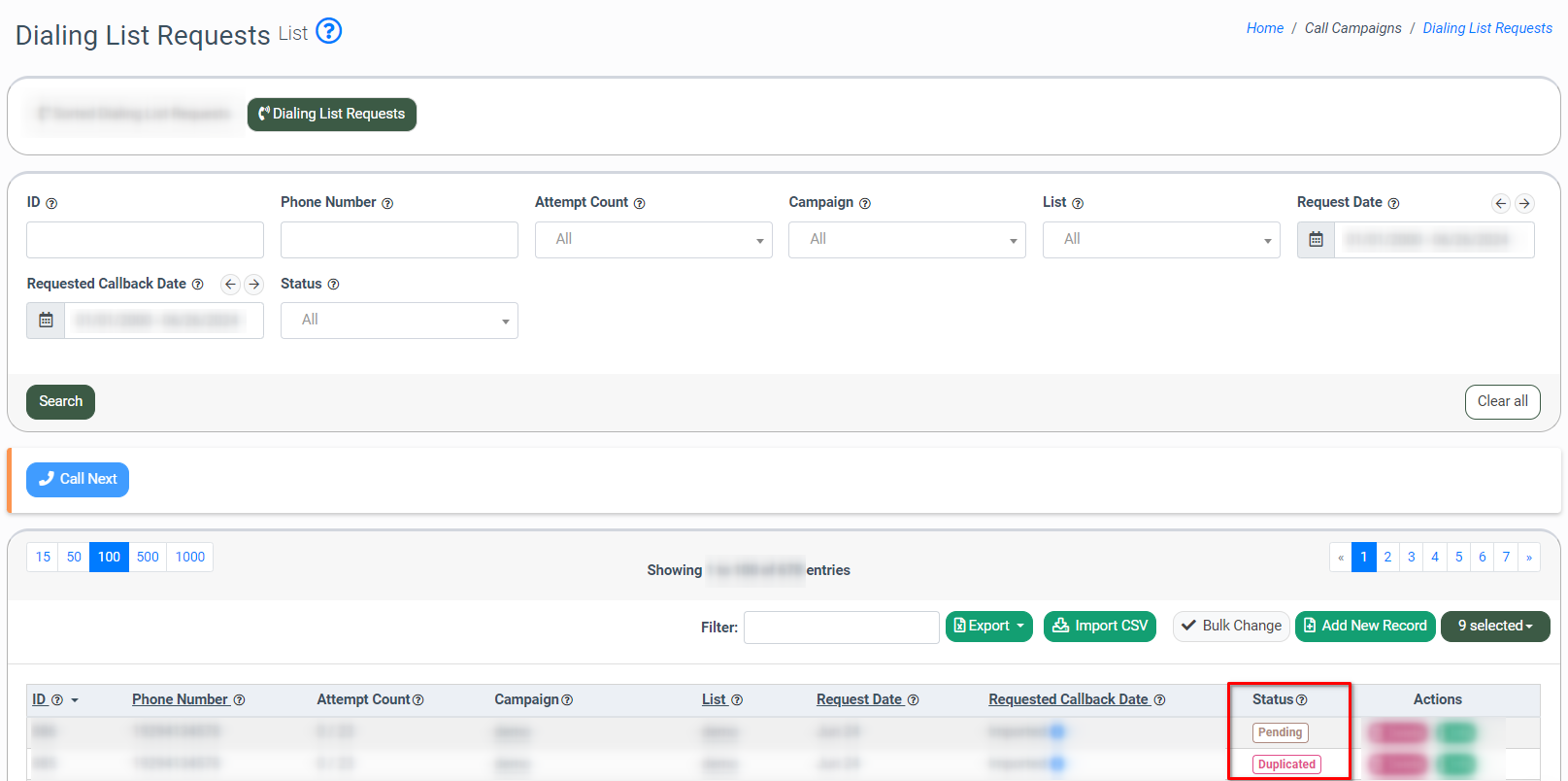The height and width of the screenshot is (781, 1568).
Task: Click the Requested Callback Date forward arrow
Action: pos(253,285)
